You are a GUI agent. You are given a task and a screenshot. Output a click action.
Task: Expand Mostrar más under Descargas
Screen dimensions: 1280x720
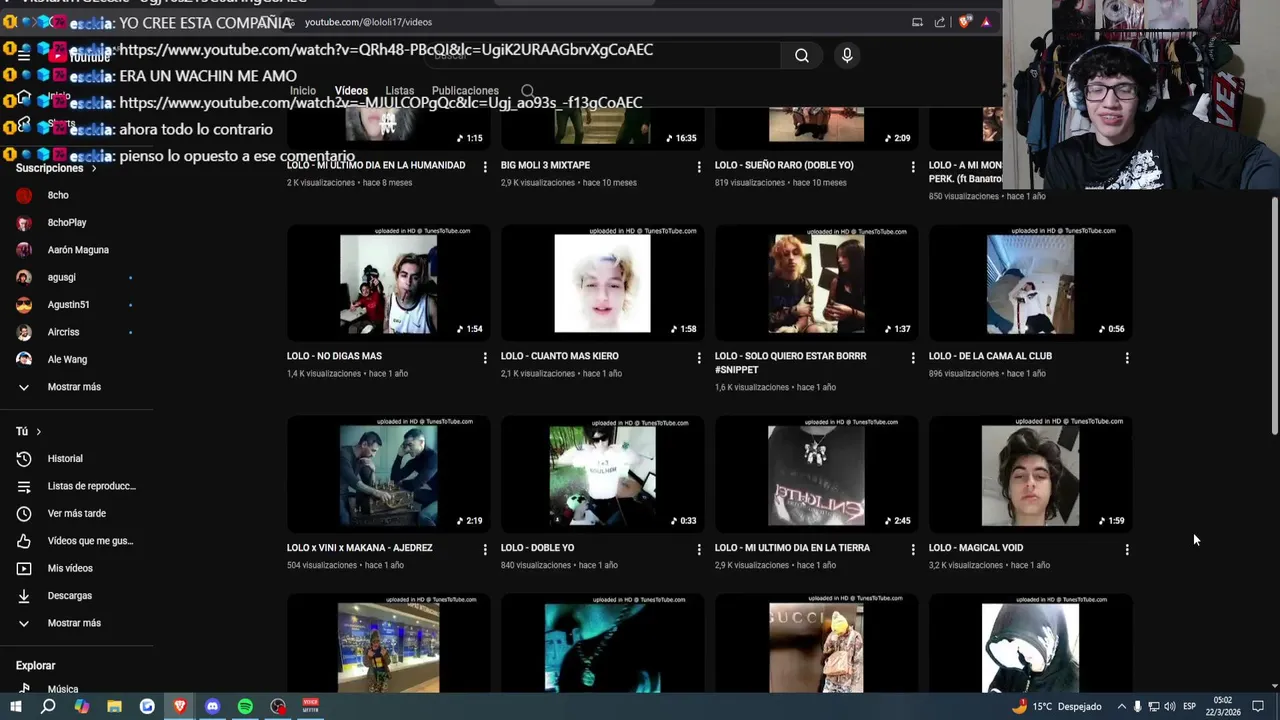(x=76, y=623)
